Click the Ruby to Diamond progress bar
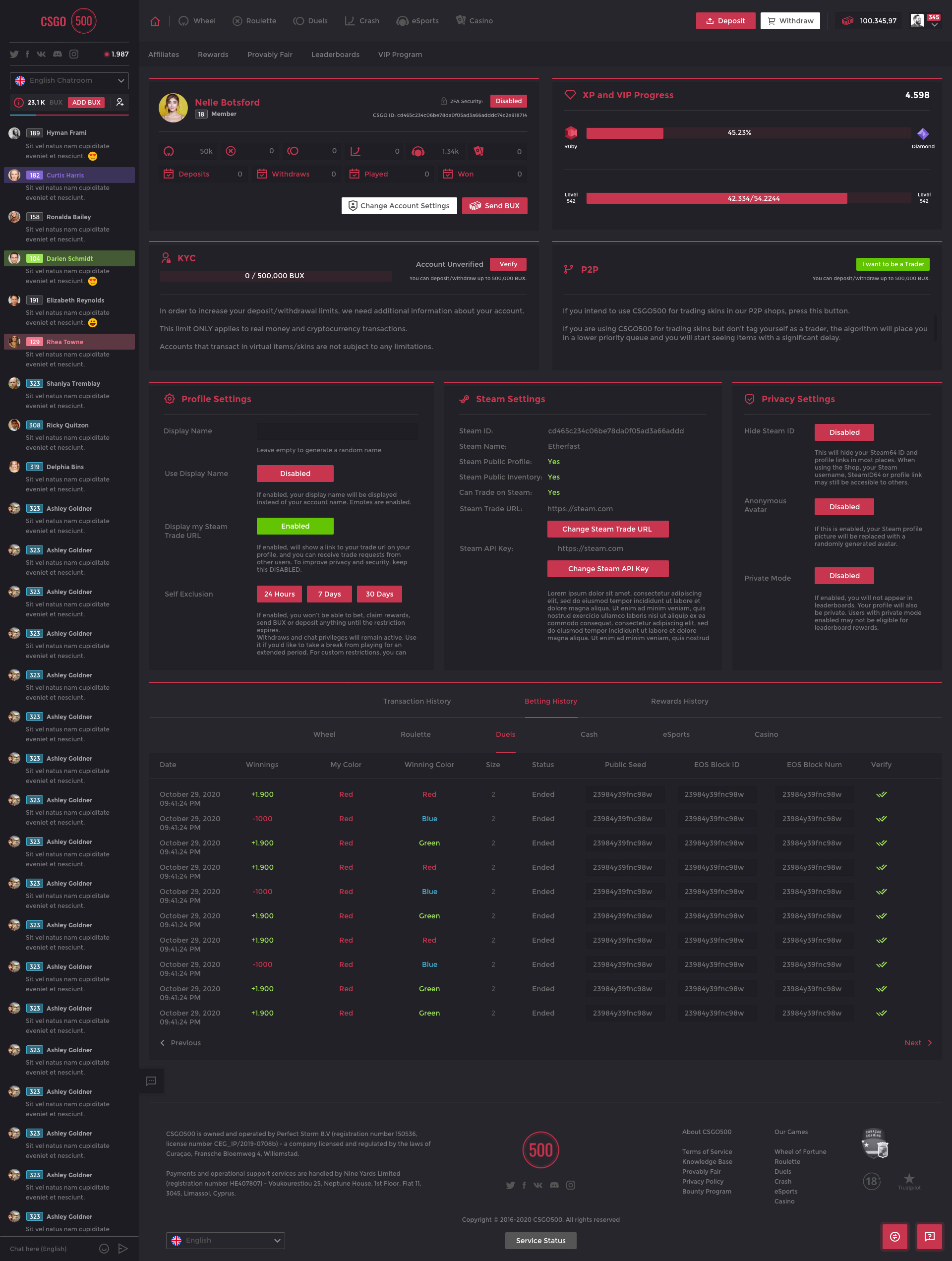Screen dimensions: 952x1261 tap(748, 133)
